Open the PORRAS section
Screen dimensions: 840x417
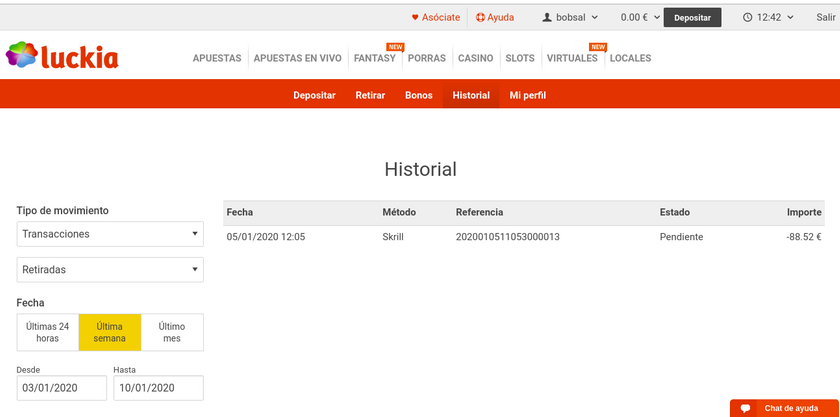[426, 58]
